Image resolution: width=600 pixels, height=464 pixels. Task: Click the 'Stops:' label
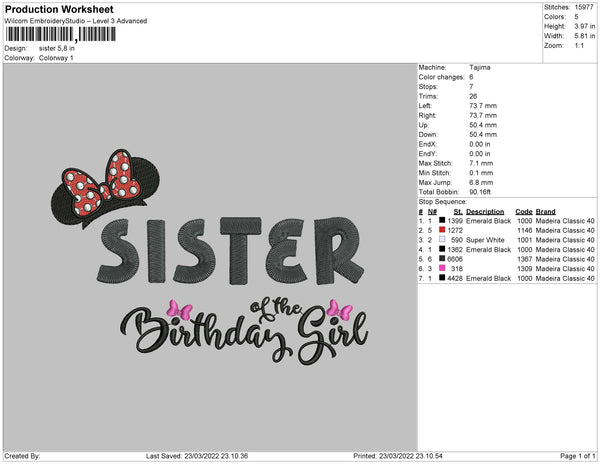coord(428,86)
